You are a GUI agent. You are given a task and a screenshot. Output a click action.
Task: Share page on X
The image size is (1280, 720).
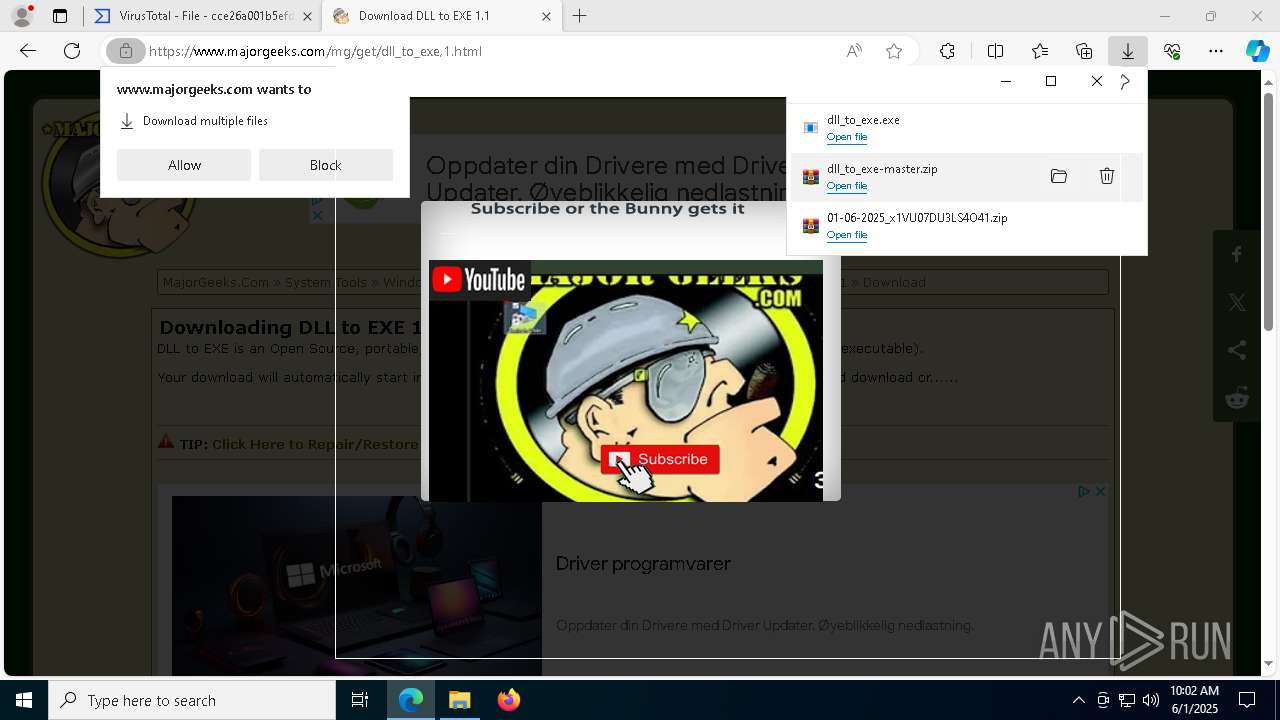[1237, 302]
